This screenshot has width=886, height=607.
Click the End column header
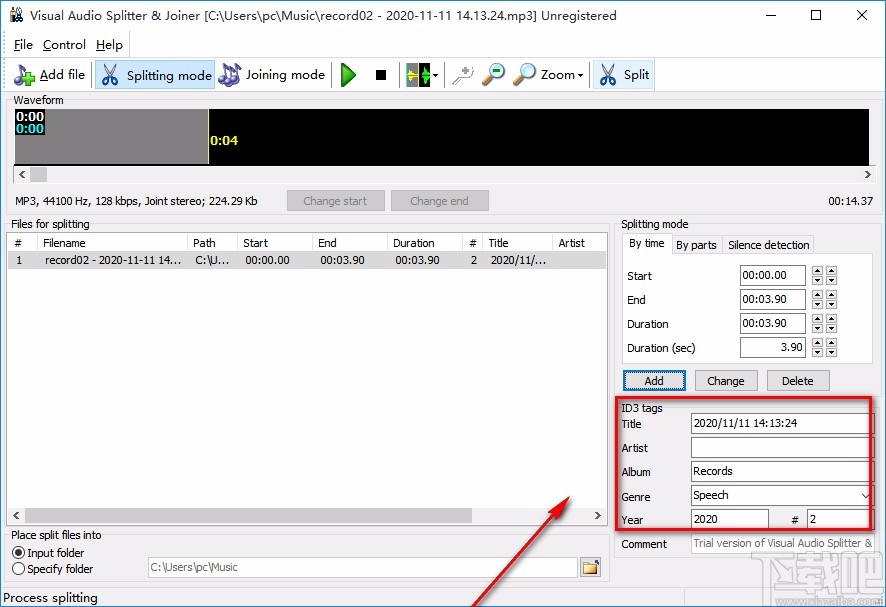pyautogui.click(x=349, y=243)
